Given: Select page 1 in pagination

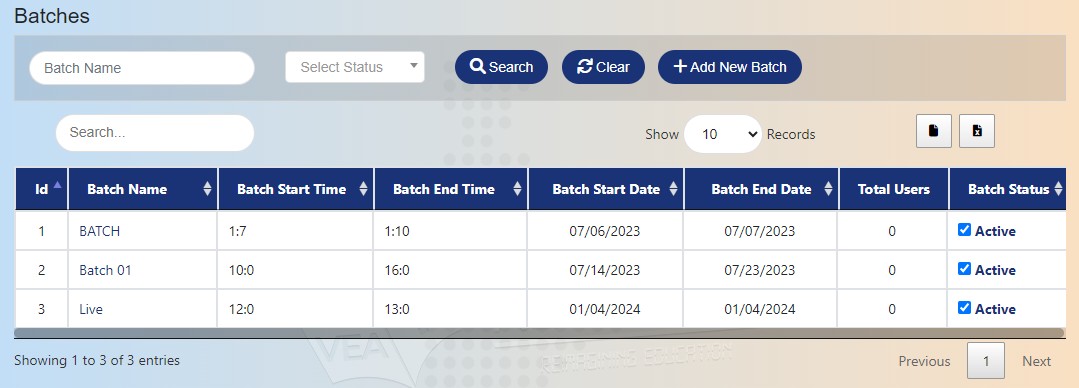Looking at the screenshot, I should [x=985, y=361].
